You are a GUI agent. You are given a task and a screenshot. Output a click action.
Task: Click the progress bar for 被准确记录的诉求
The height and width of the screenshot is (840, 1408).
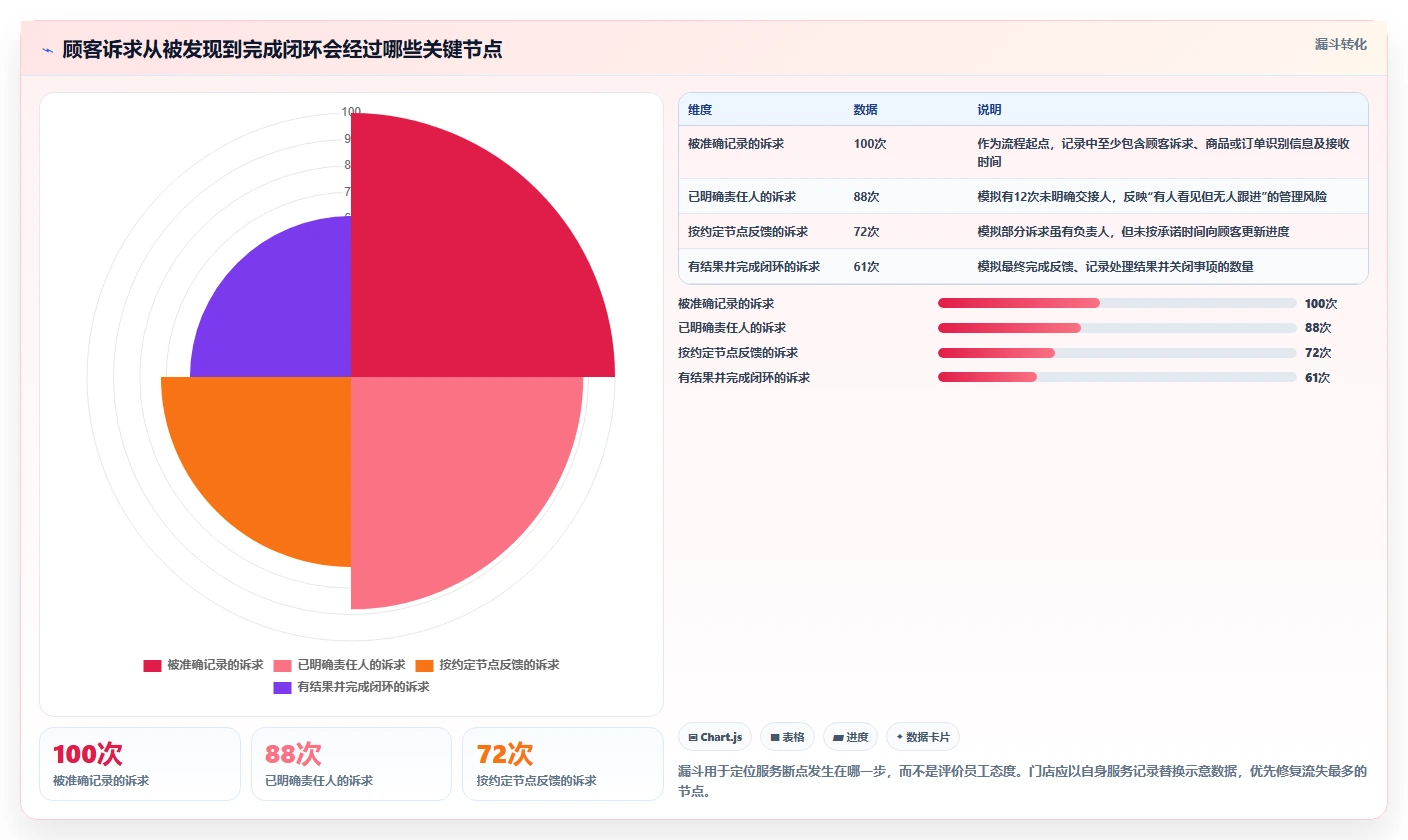tap(1117, 303)
